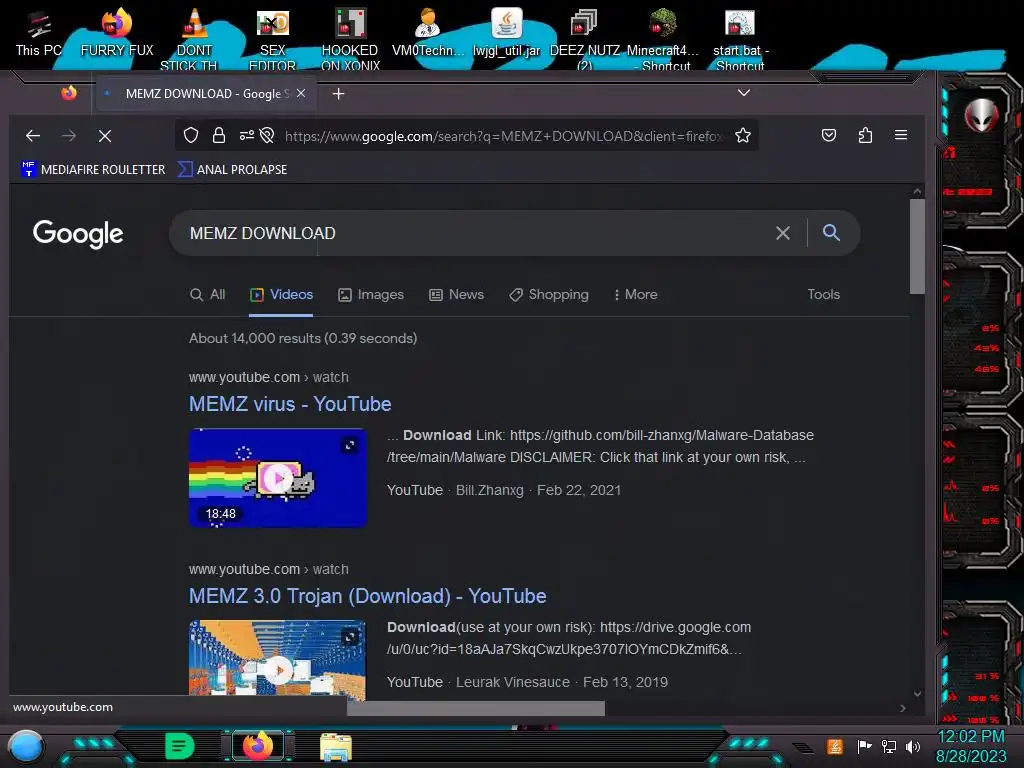This screenshot has height=768, width=1024.
Task: Open HOOKED ON XONIX desktop icon
Action: tap(350, 39)
